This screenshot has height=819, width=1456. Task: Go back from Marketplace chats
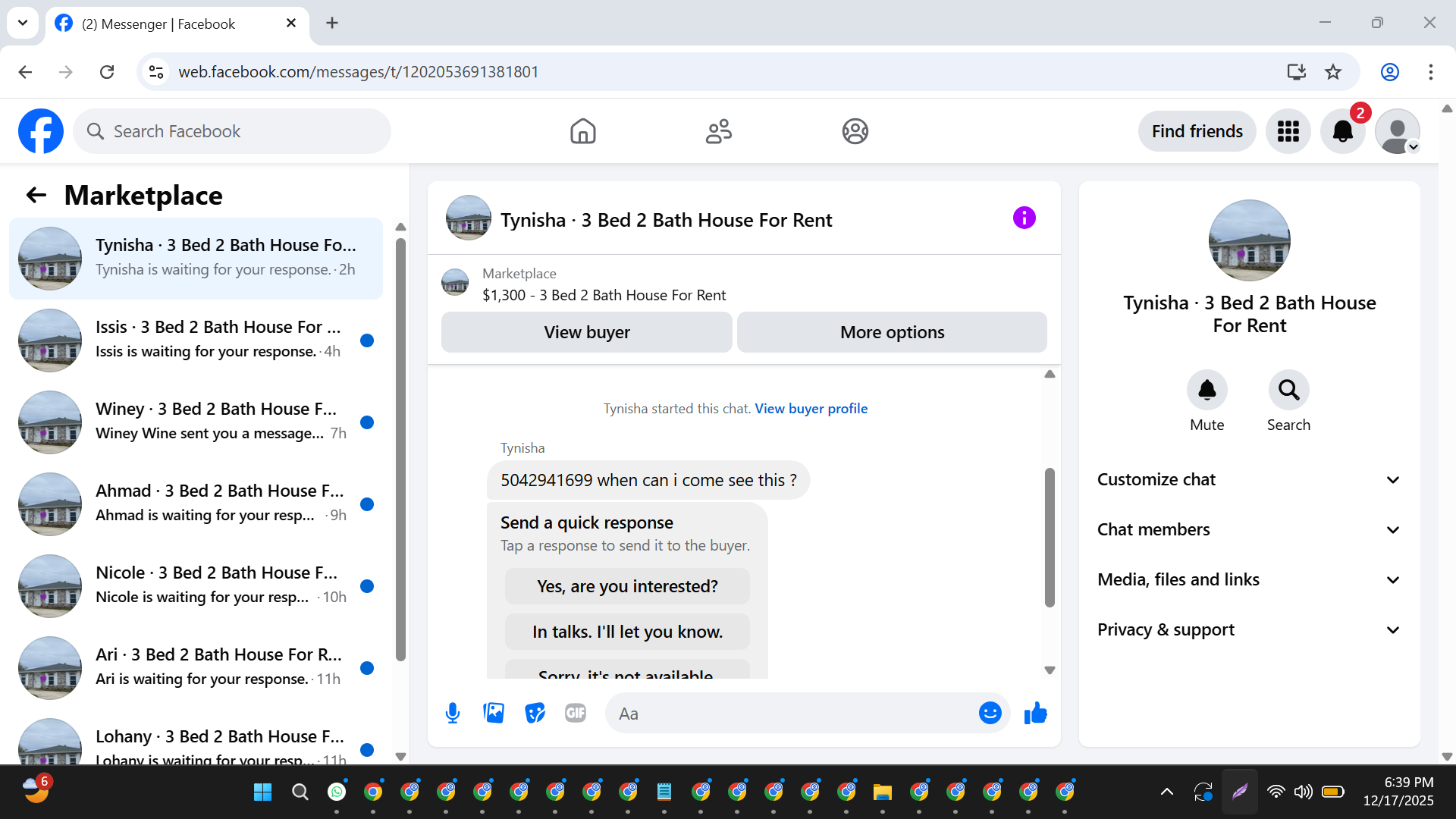36,196
